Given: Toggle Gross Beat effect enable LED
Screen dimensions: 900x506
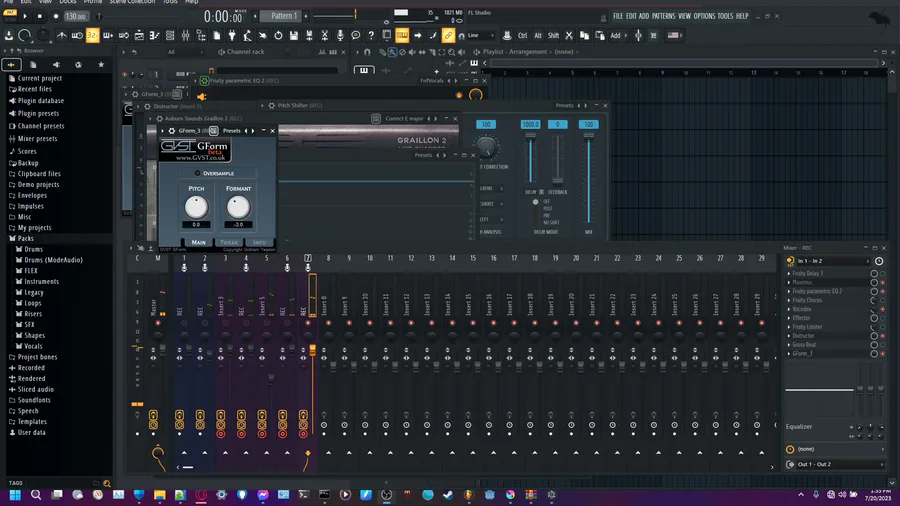Looking at the screenshot, I should point(883,345).
